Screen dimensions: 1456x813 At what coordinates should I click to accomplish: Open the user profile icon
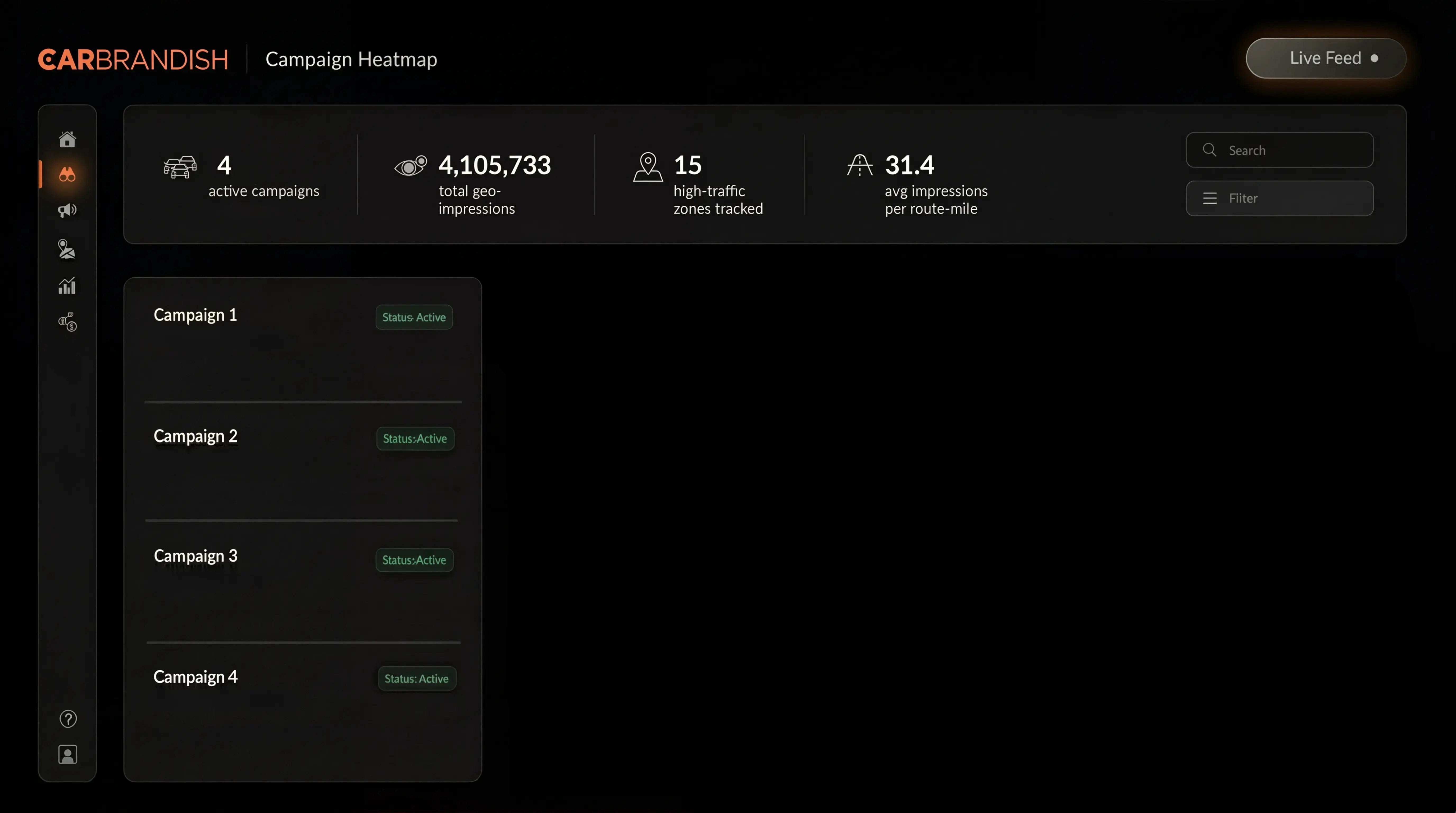click(68, 754)
